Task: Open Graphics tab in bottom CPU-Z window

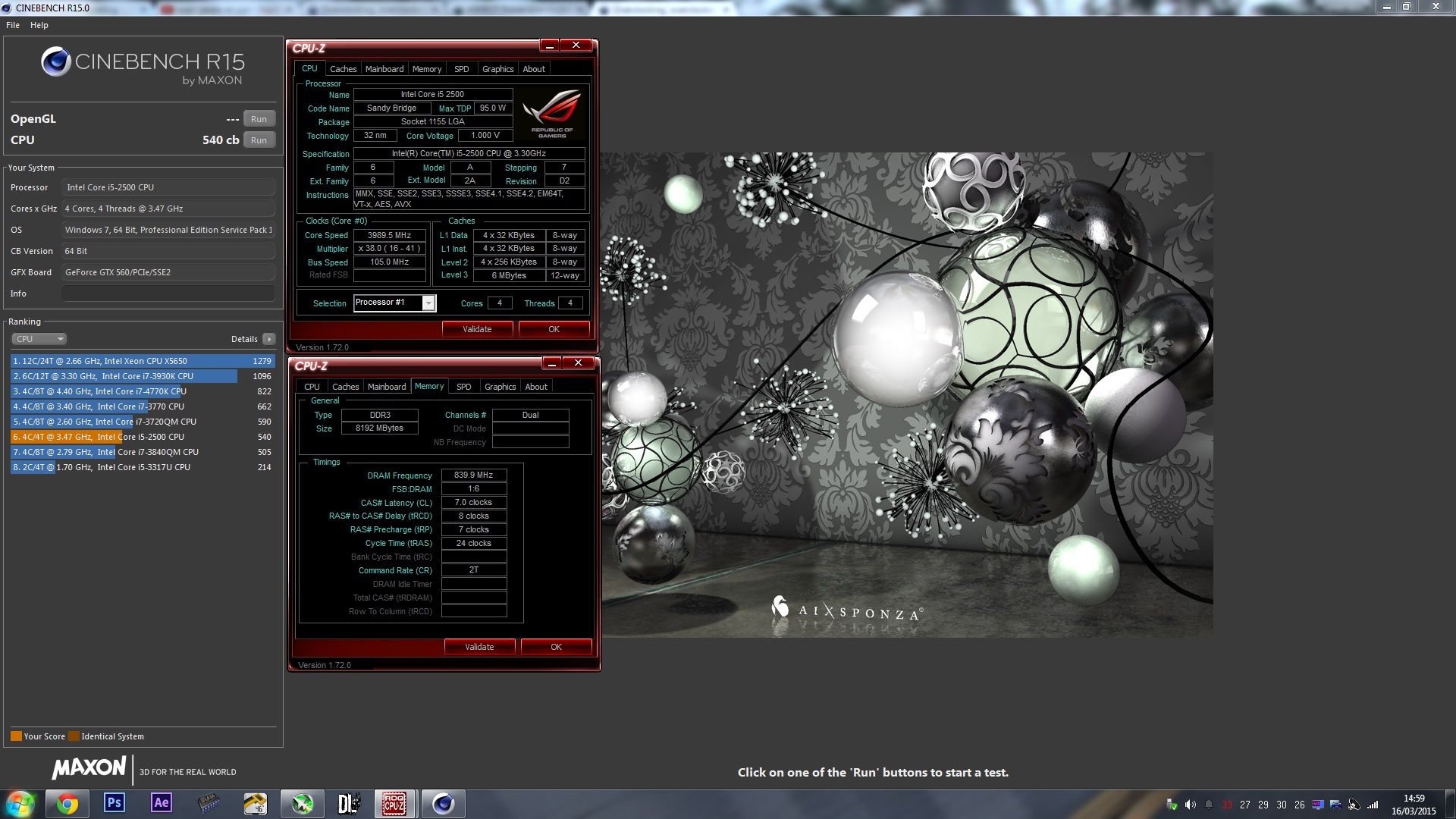Action: pyautogui.click(x=500, y=387)
